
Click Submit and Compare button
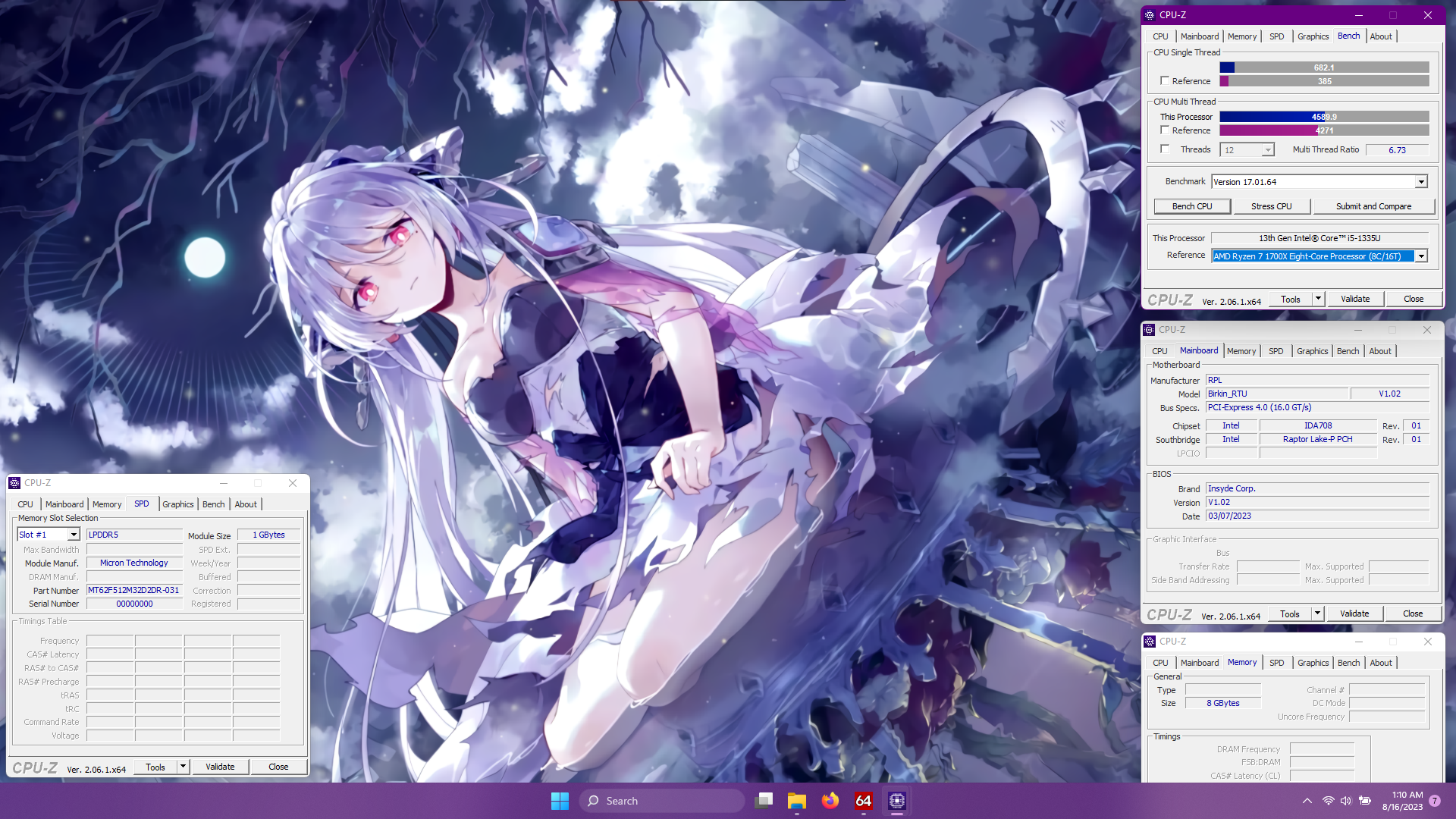click(x=1373, y=206)
